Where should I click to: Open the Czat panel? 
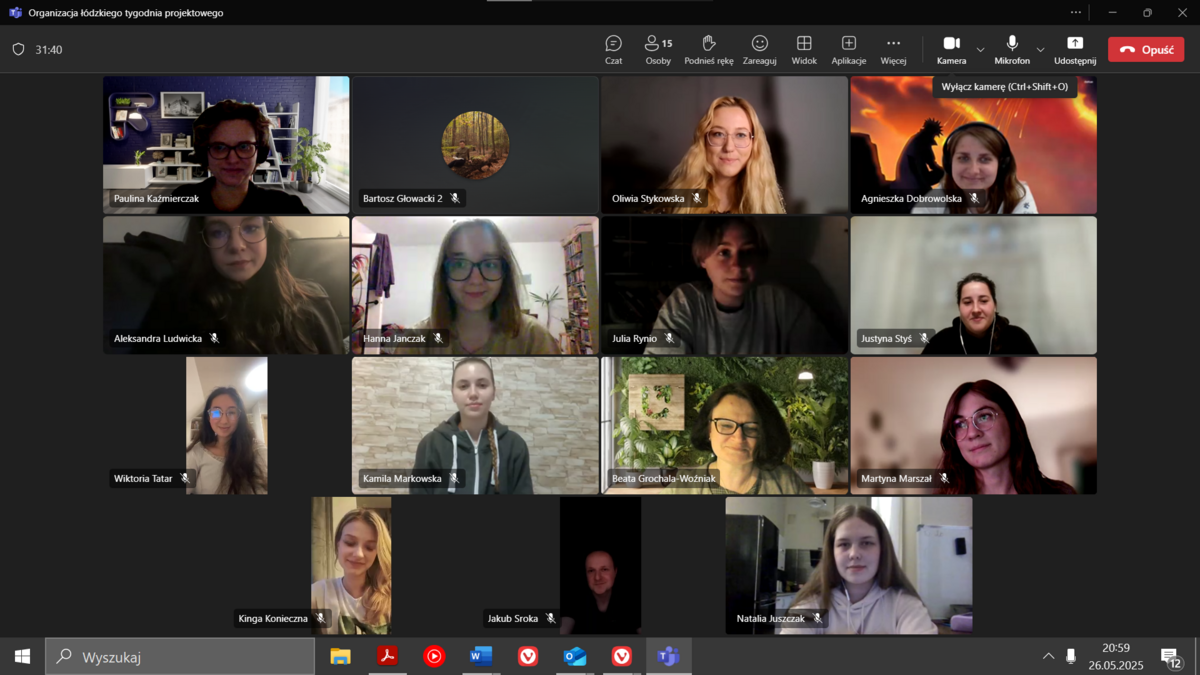[613, 50]
